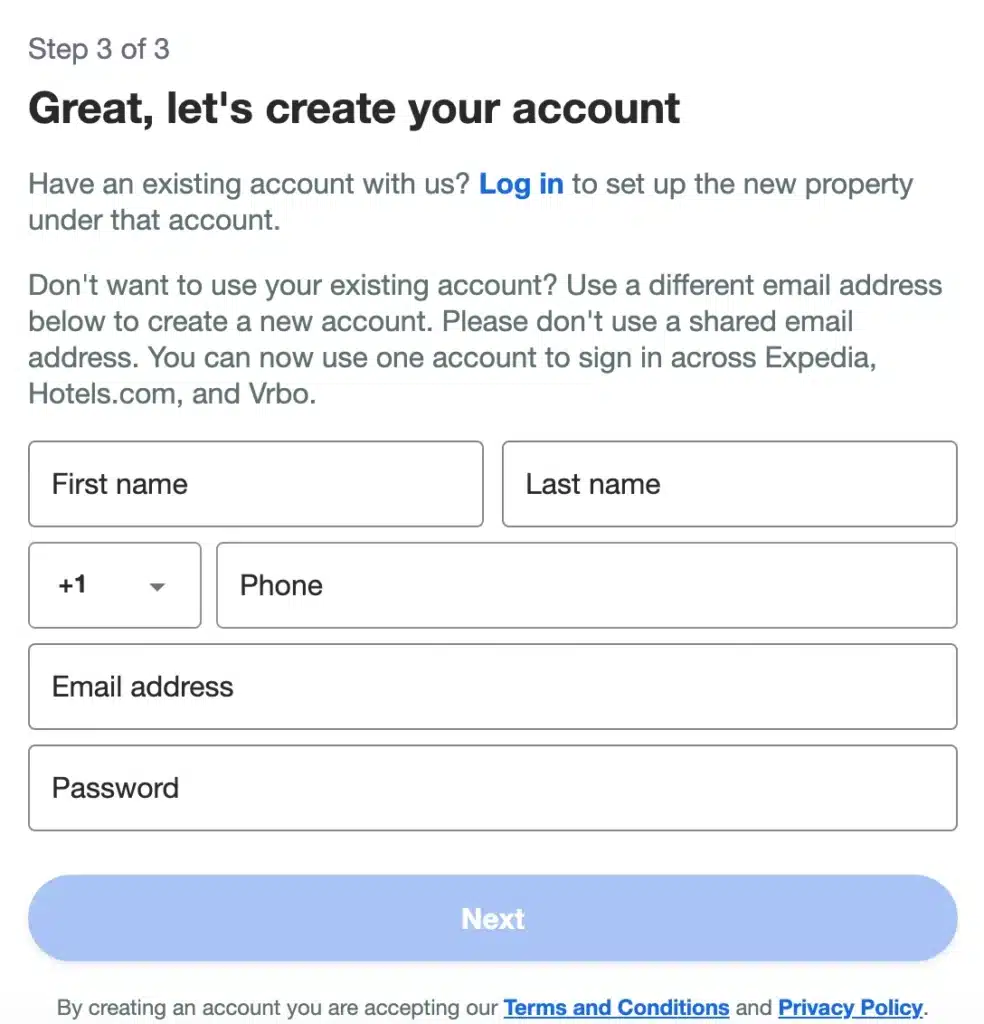Select the Phone number input

586,585
